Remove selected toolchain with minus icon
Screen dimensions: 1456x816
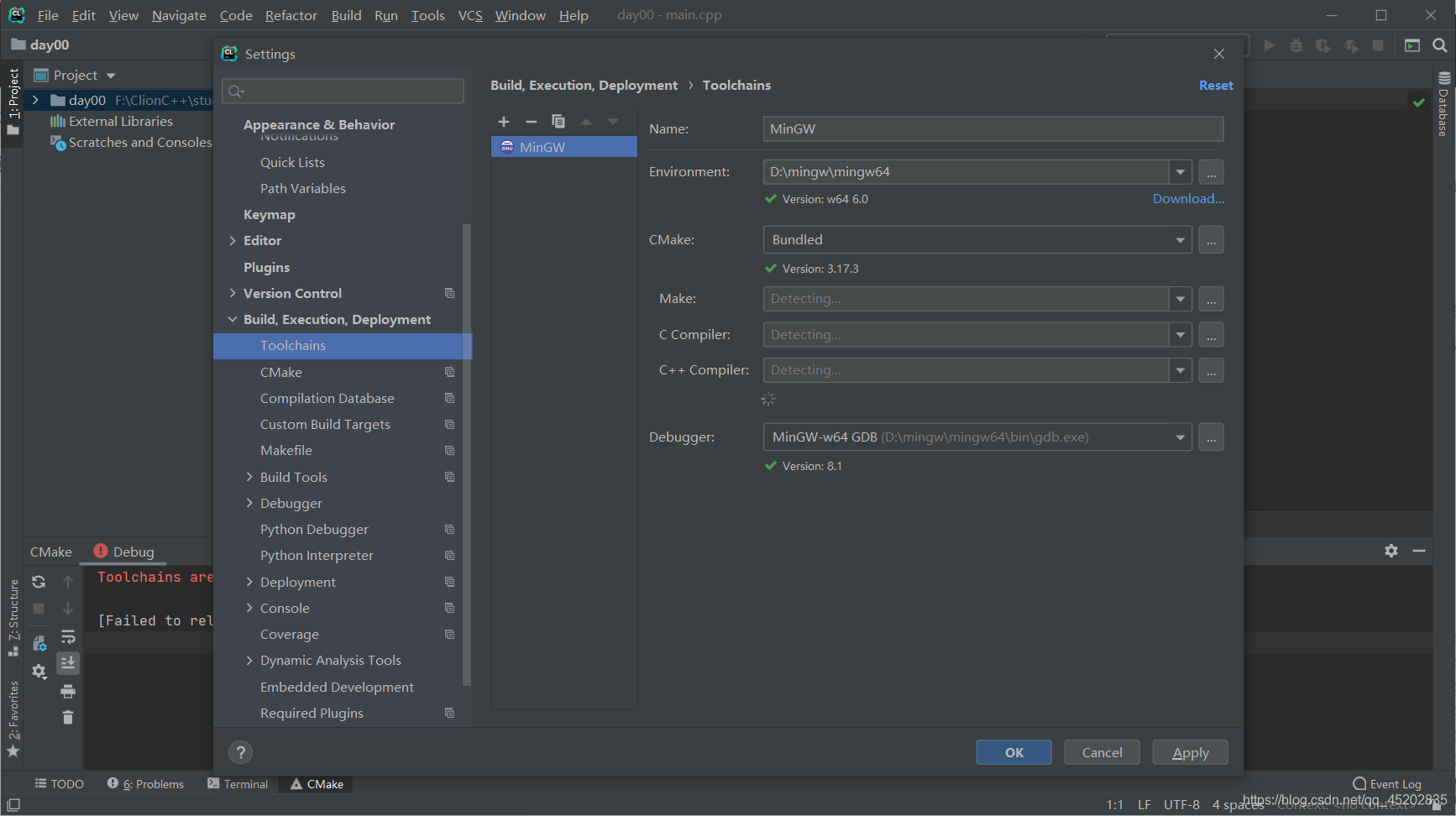point(531,122)
